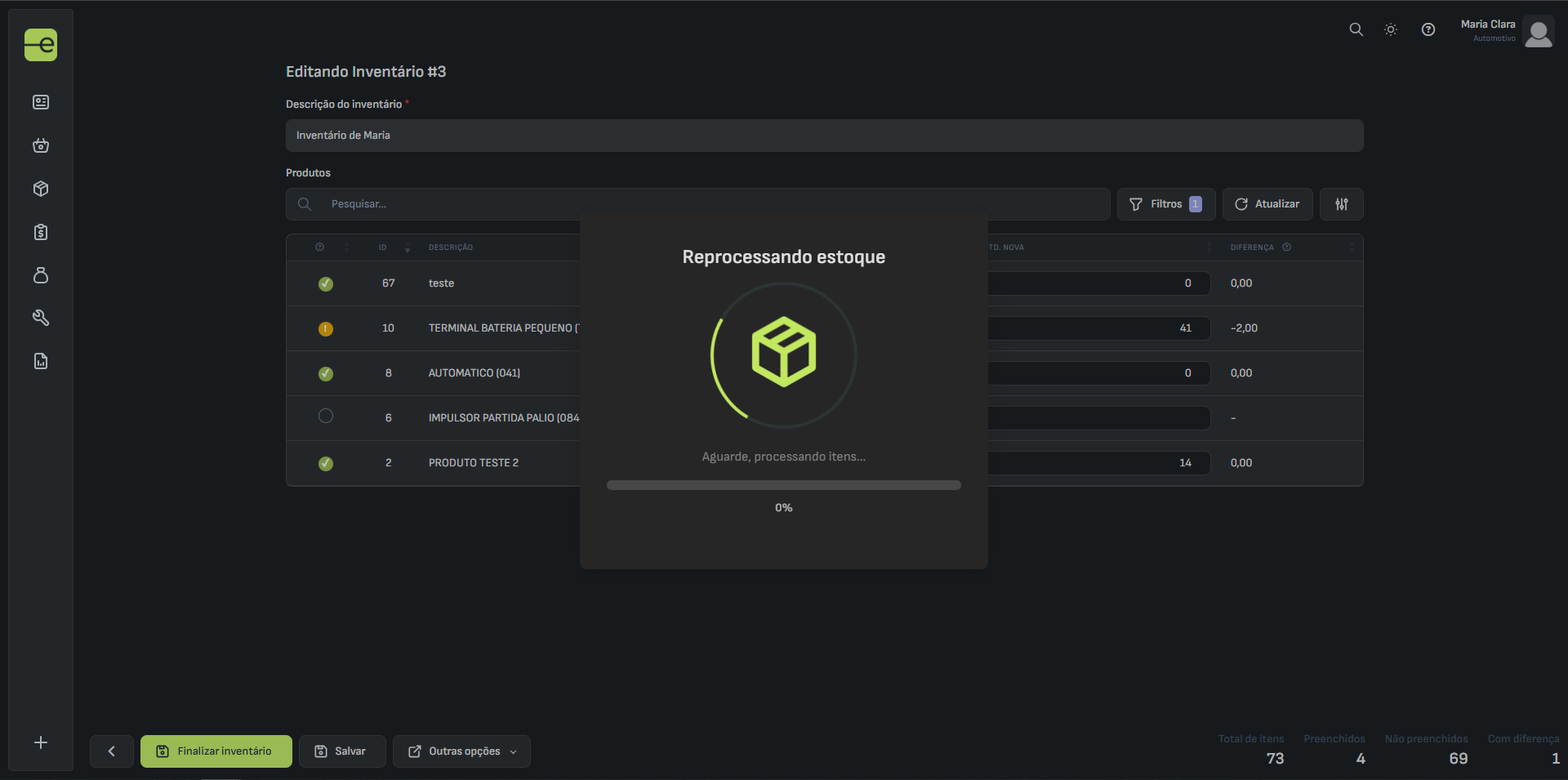The image size is (1568, 780).
Task: Click the green app logo in sidebar
Action: pos(41,45)
